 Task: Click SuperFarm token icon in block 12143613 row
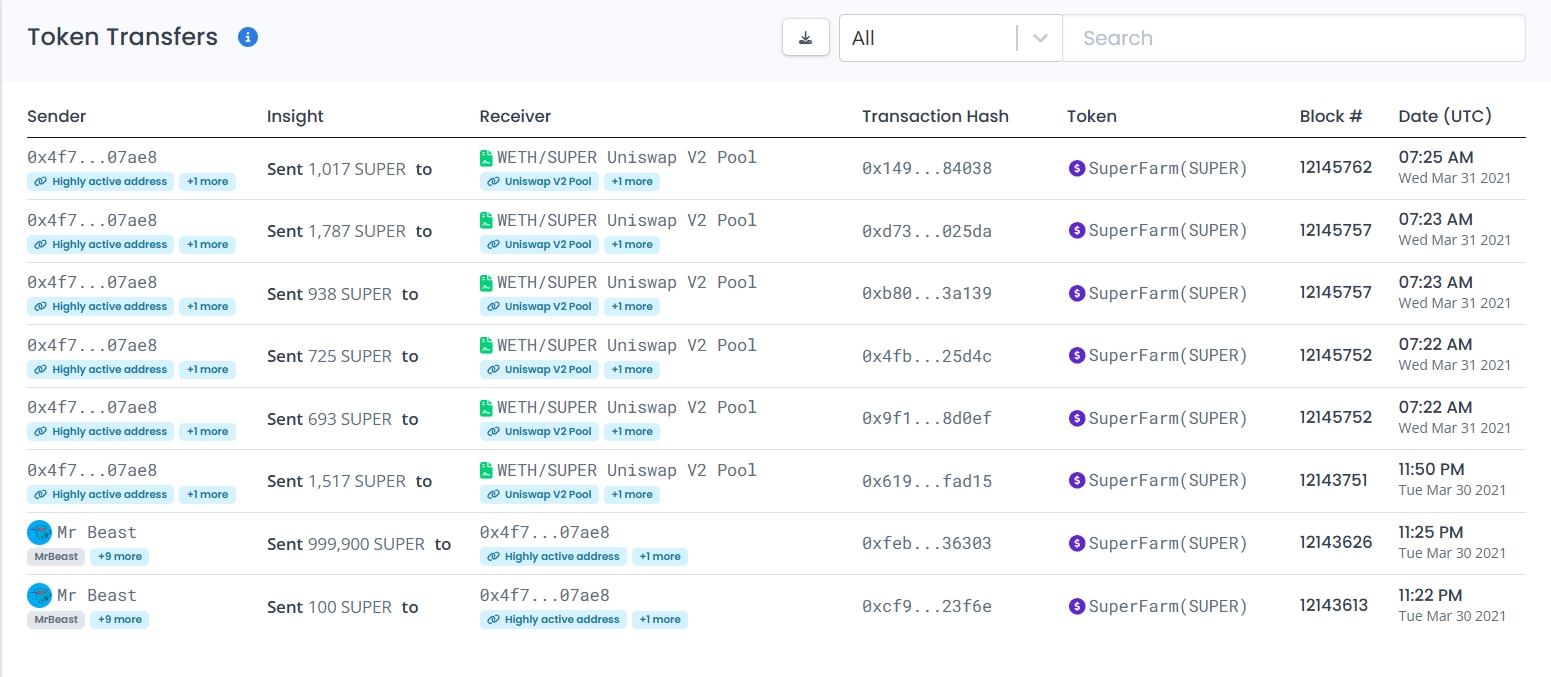click(x=1077, y=607)
